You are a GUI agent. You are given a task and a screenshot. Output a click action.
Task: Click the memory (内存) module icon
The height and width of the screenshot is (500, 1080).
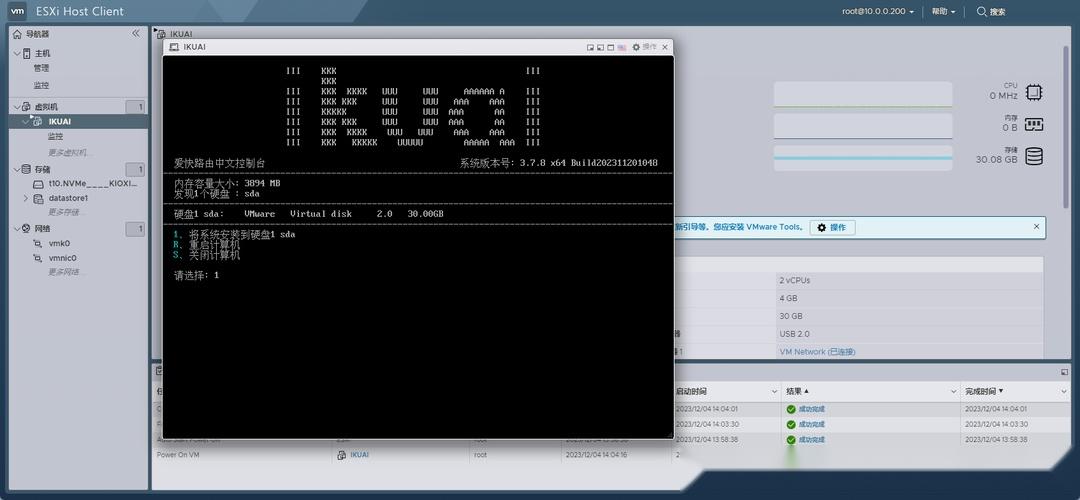pos(1034,125)
